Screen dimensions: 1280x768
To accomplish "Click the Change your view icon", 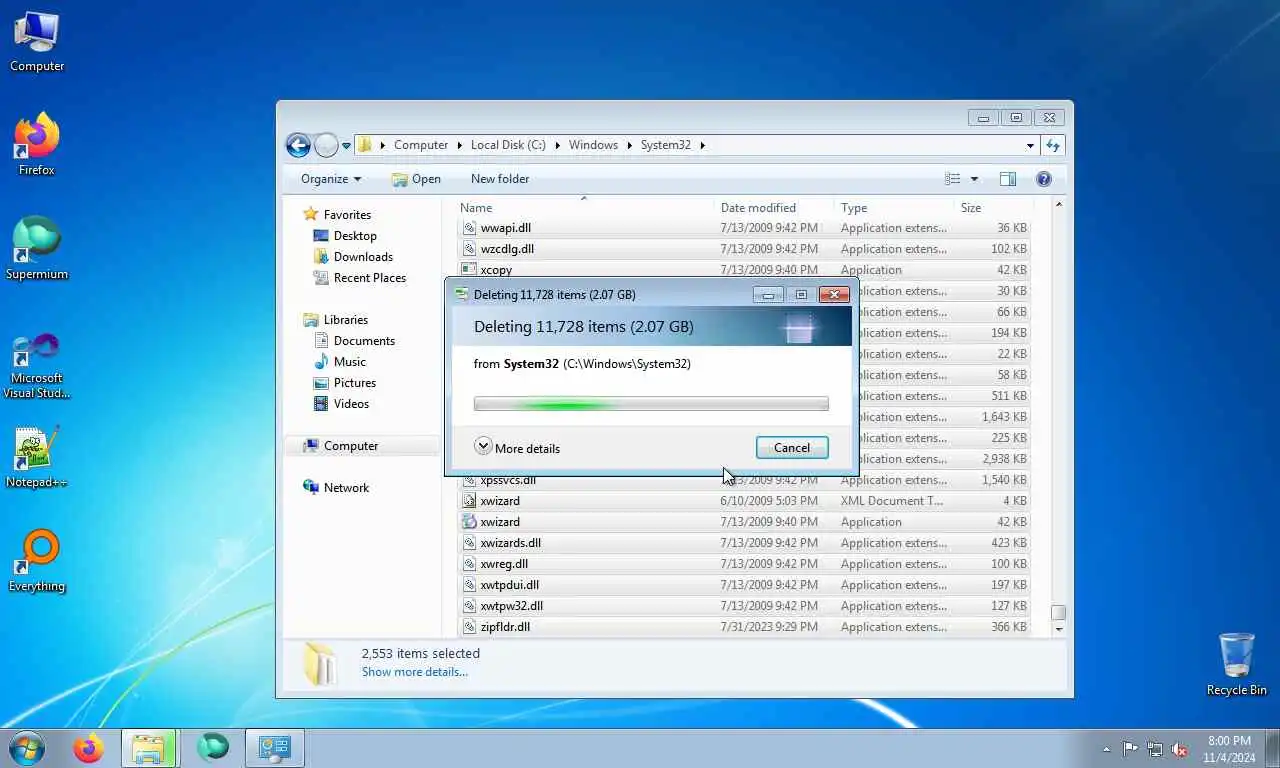I will [953, 179].
